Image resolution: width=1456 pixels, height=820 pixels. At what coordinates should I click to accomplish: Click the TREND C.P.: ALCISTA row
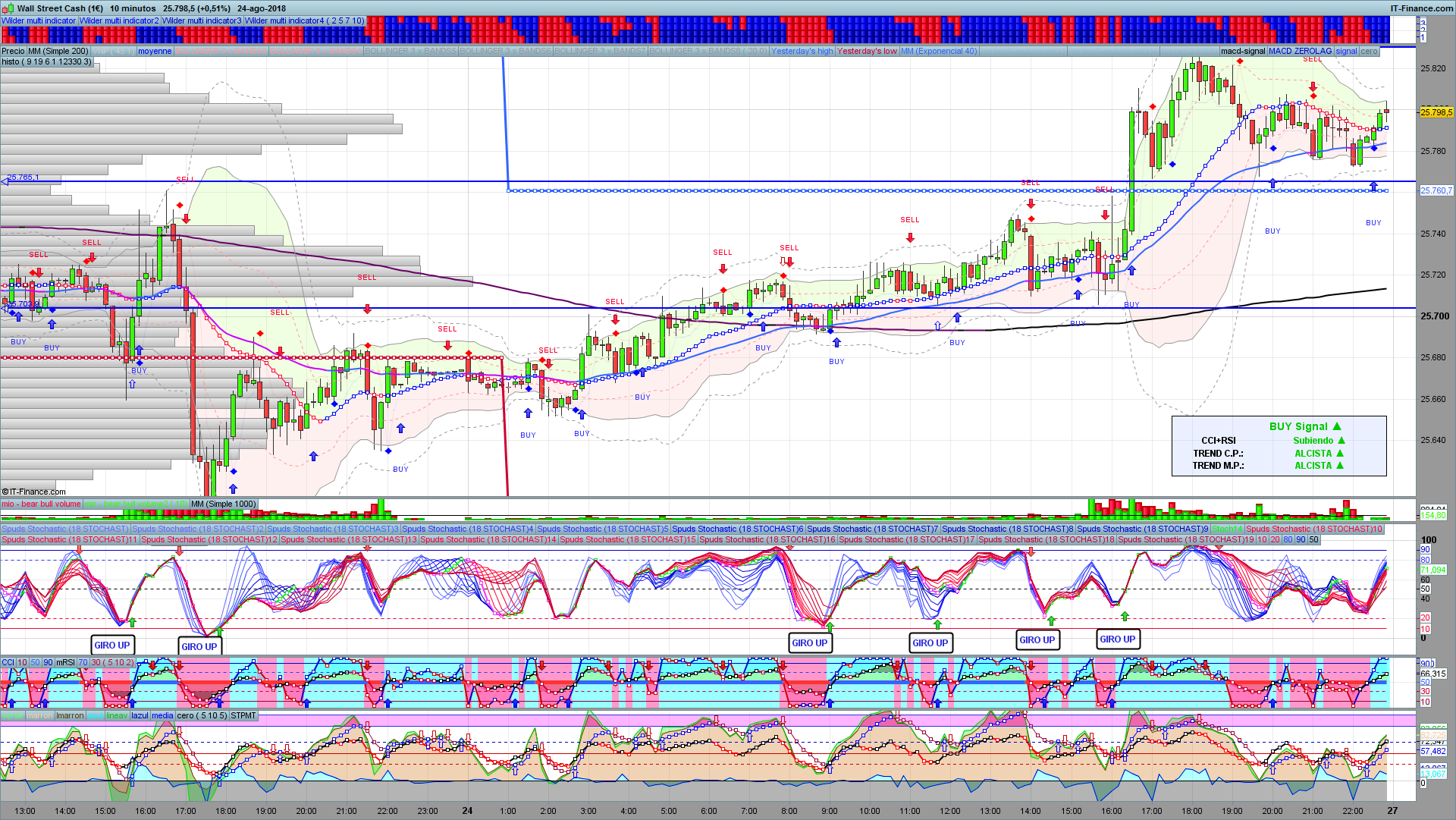click(1268, 453)
